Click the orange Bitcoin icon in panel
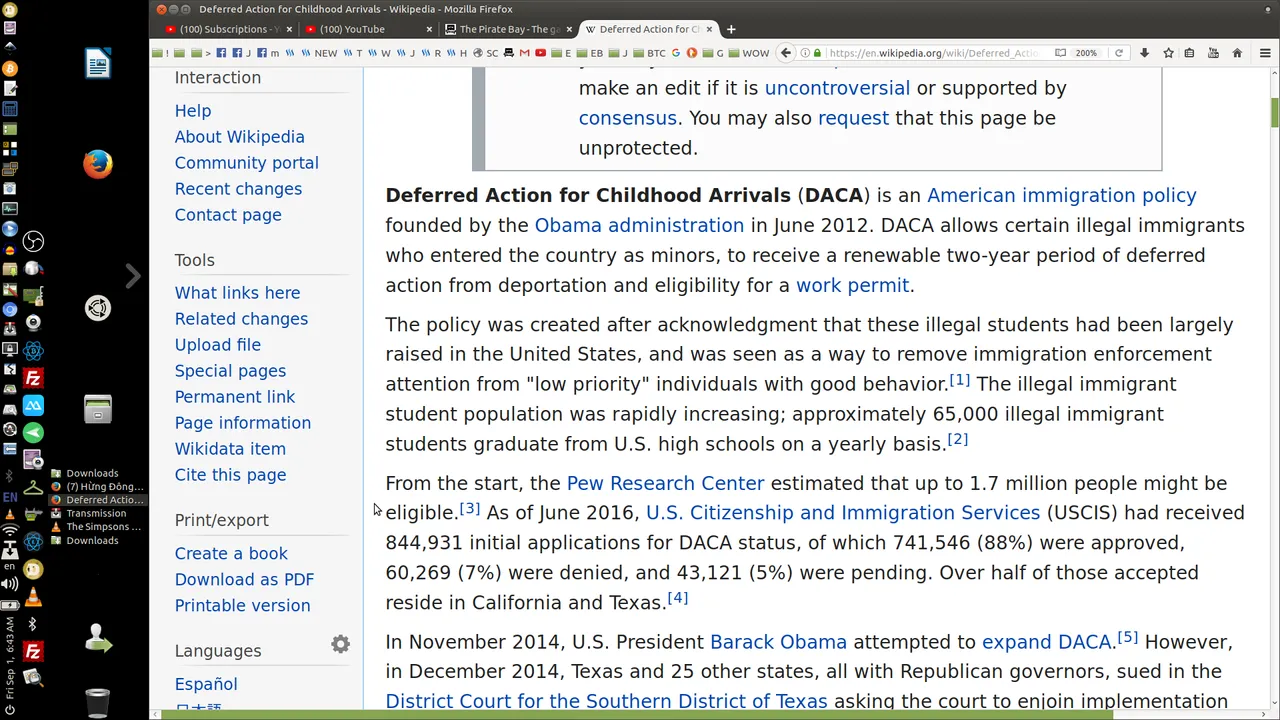This screenshot has height=720, width=1280. tap(10, 68)
